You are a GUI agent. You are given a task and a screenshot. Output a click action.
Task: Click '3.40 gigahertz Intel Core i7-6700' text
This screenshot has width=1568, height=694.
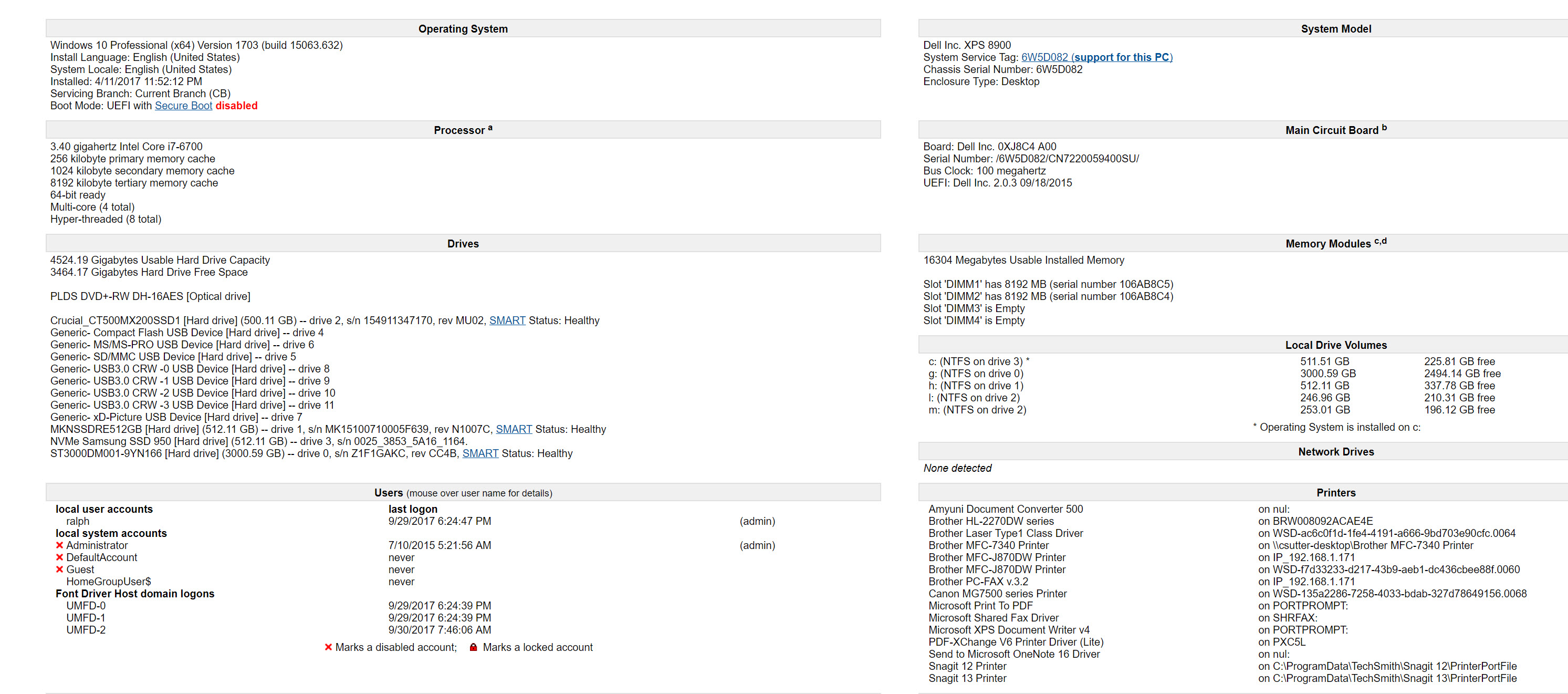click(x=126, y=147)
